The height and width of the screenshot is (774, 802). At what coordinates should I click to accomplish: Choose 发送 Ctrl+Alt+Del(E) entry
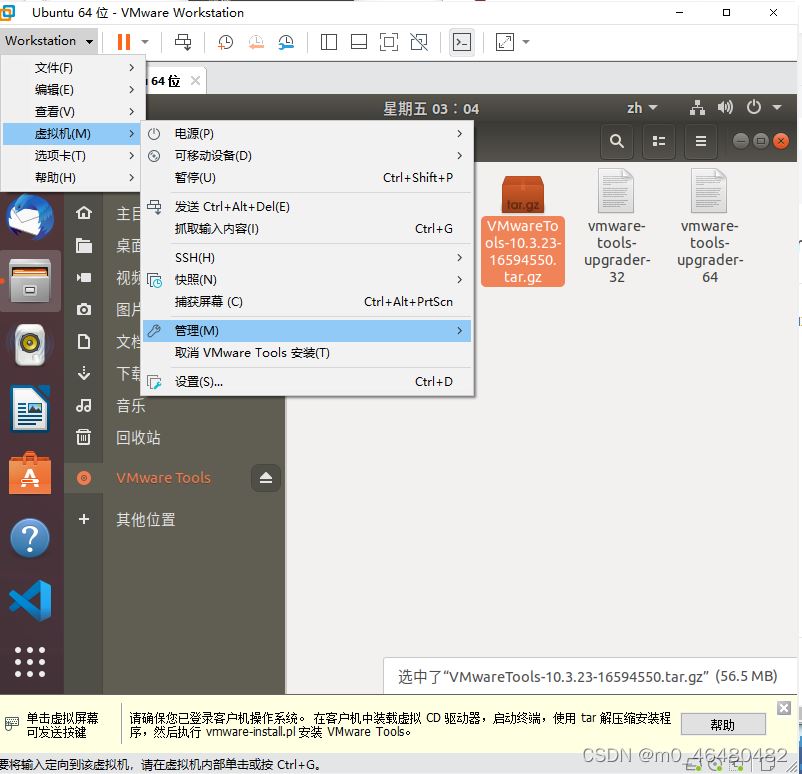[307, 207]
